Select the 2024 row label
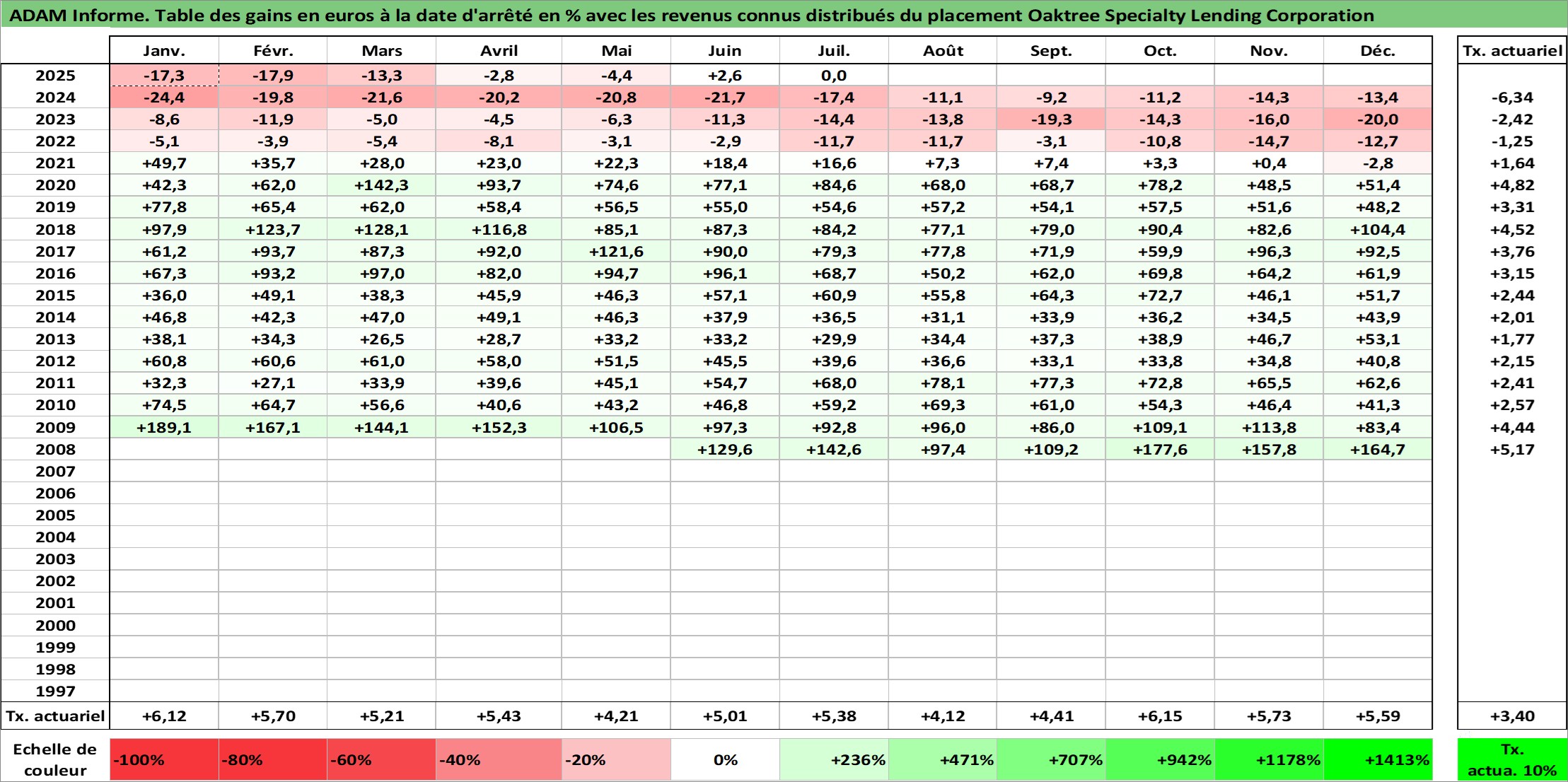Viewport: 1568px width, 782px height. click(x=55, y=97)
